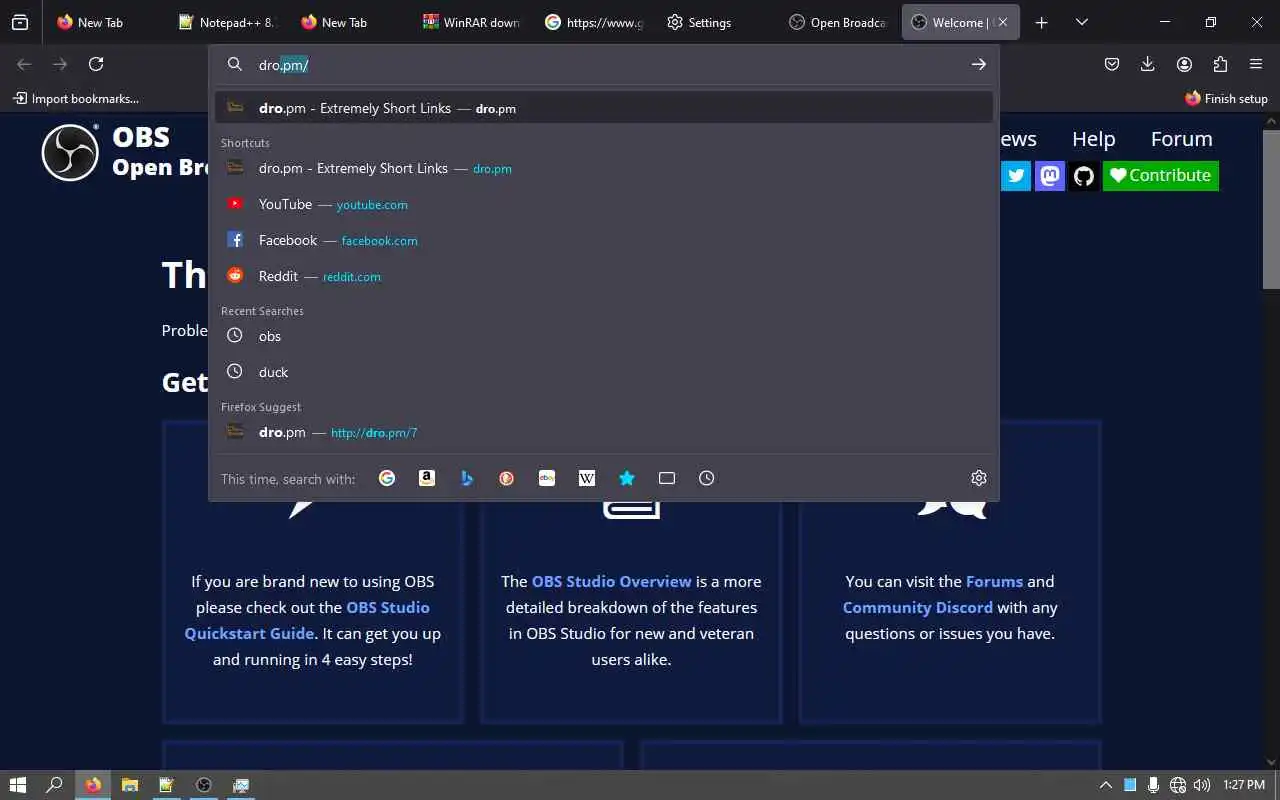Click the Go arrow in address bar

[x=978, y=64]
